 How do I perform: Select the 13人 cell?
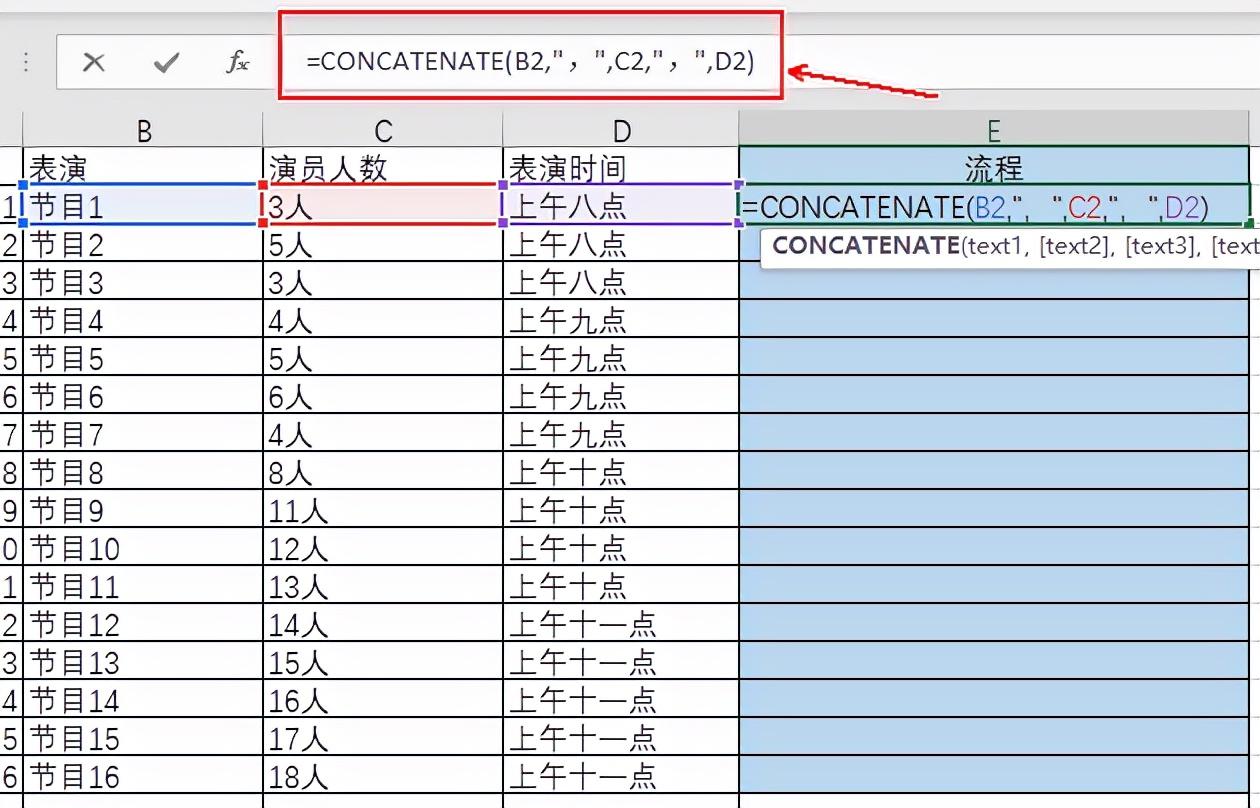(x=383, y=586)
